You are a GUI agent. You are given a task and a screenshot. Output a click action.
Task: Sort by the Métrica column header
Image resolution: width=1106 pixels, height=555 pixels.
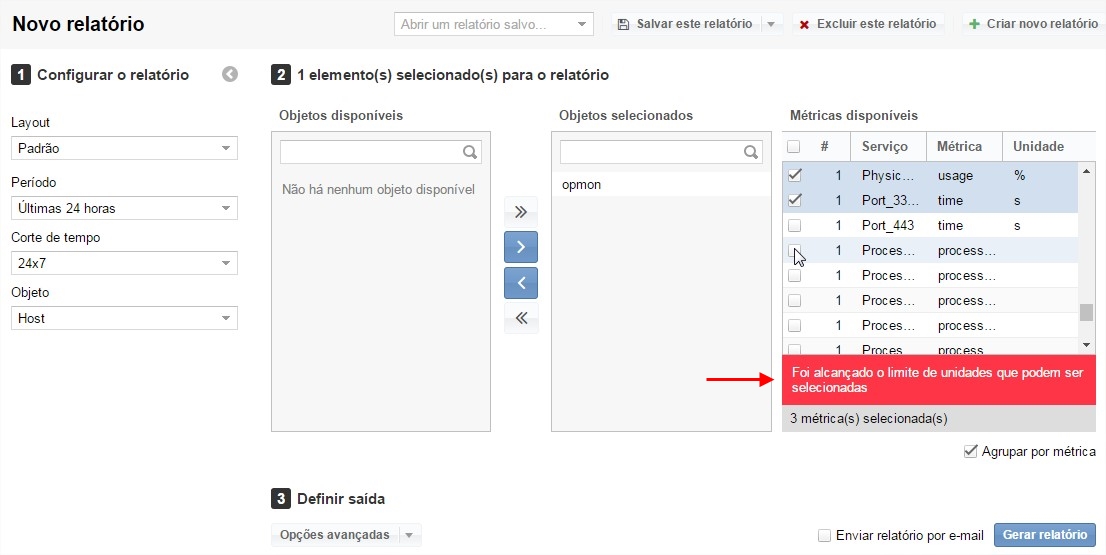pos(962,146)
